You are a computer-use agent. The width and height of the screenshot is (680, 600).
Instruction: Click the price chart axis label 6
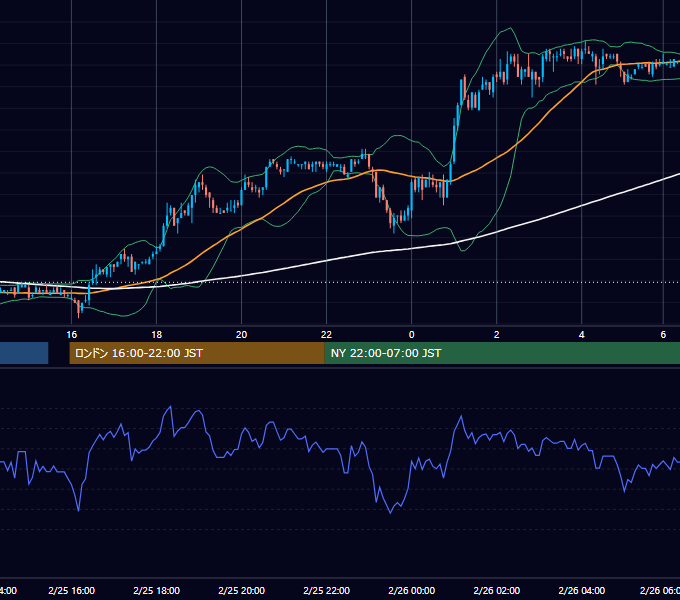pyautogui.click(x=663, y=335)
